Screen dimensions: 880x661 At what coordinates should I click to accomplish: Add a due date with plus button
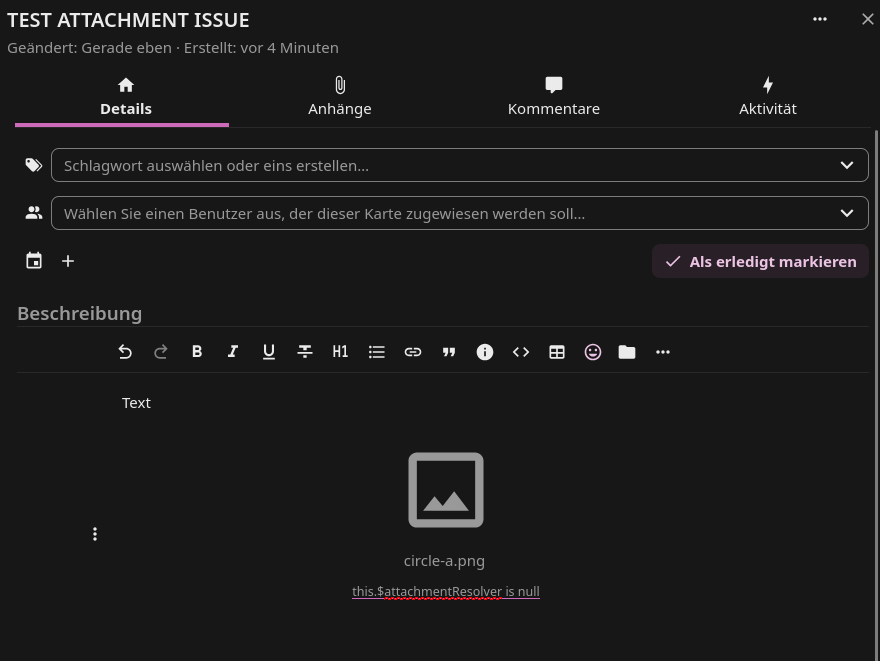pos(68,261)
